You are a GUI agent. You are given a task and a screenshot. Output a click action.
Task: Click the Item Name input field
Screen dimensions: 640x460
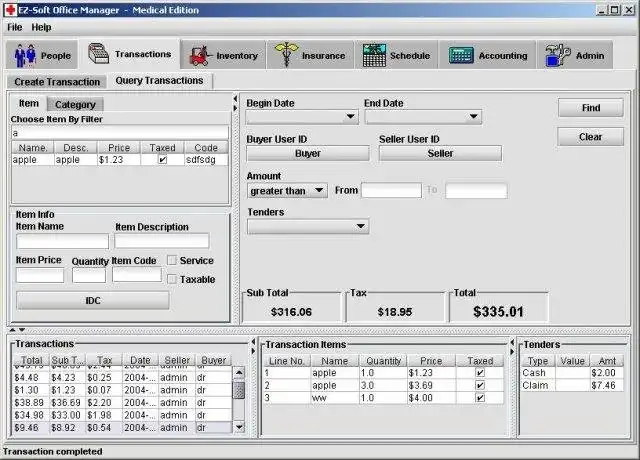pyautogui.click(x=62, y=241)
